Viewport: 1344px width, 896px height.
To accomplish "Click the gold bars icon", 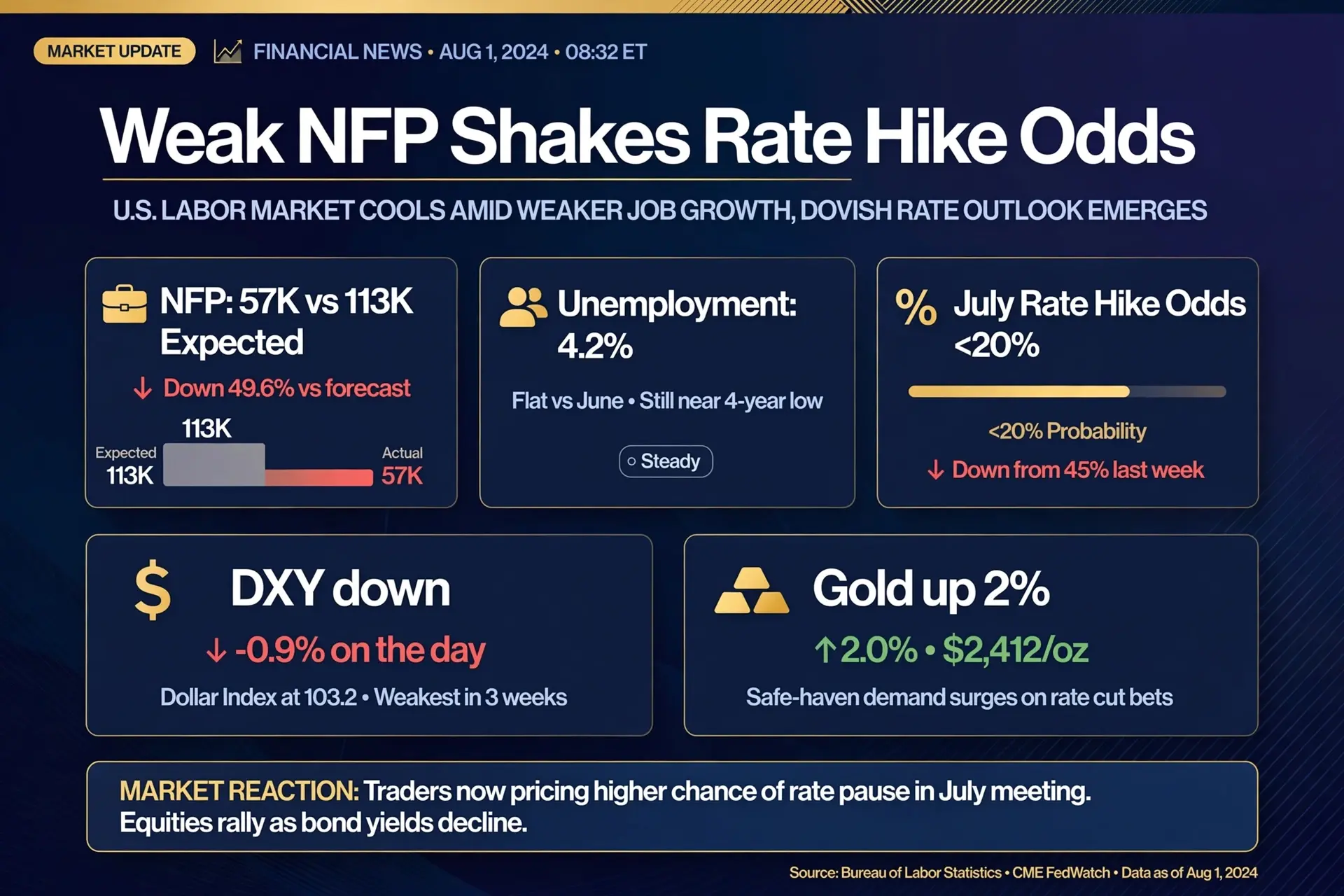I will point(752,591).
